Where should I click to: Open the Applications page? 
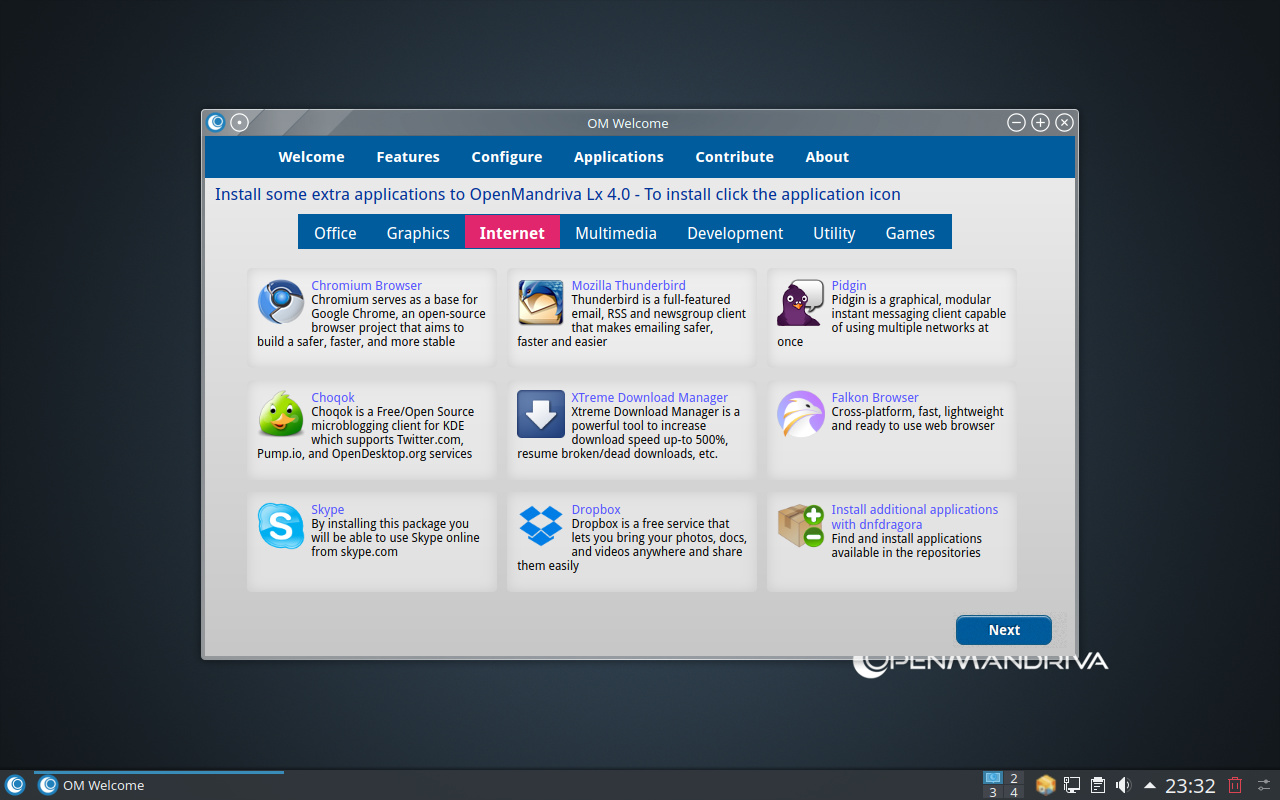[x=619, y=157]
